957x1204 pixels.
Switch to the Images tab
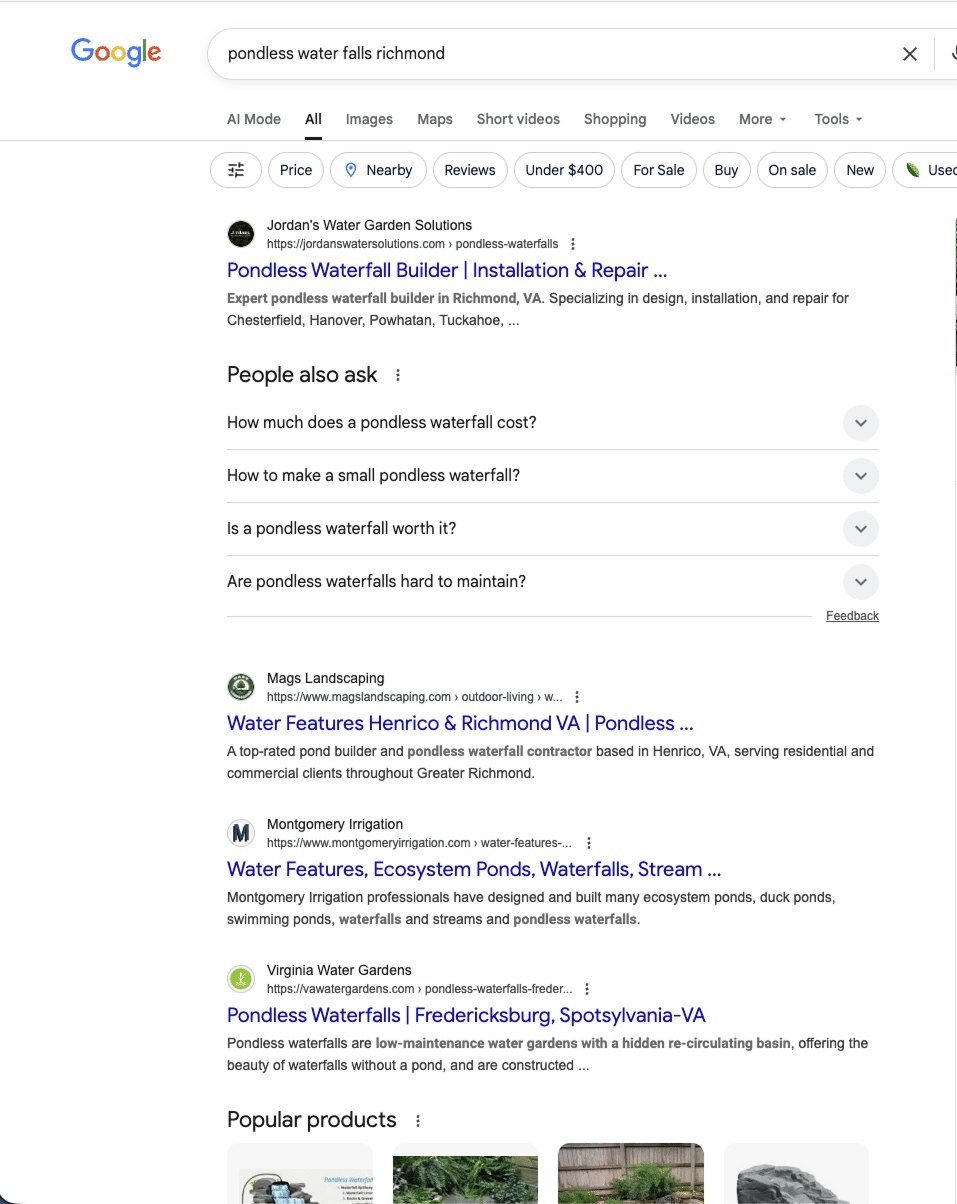click(369, 119)
